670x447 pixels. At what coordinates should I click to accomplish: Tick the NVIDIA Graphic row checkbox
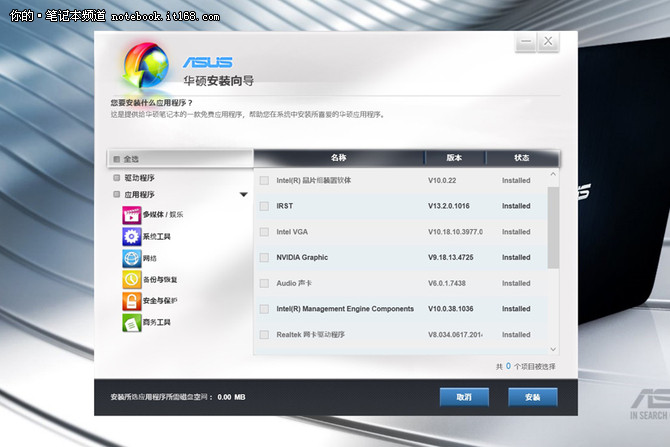pos(264,257)
